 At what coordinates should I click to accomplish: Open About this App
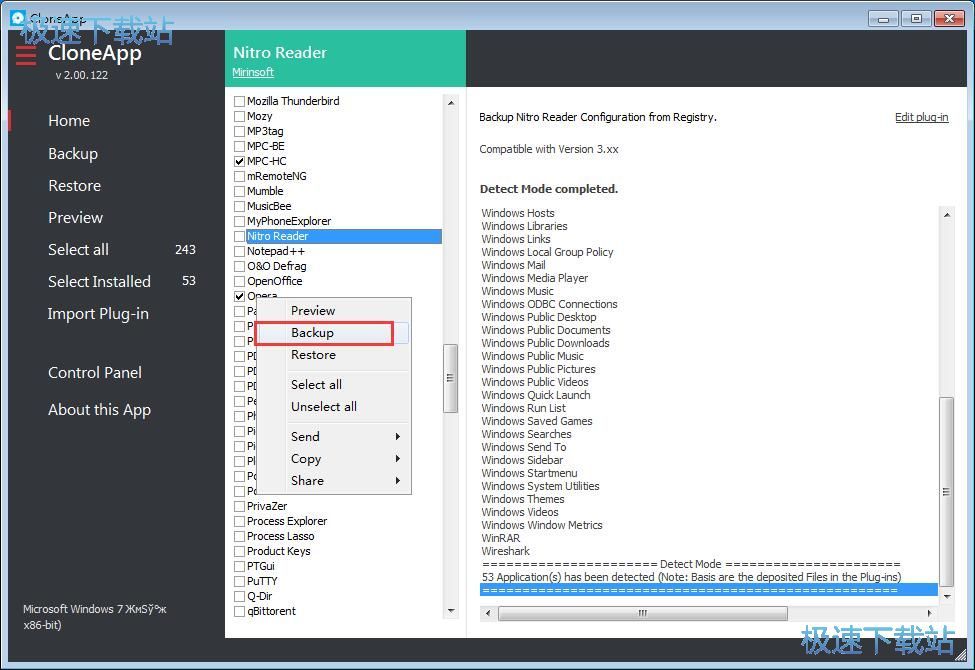point(99,410)
